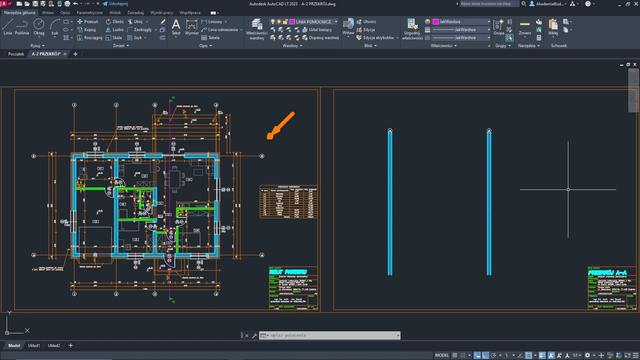Insert text with the Tekst tool
Image resolution: width=640 pixels, height=360 pixels.
pos(176,27)
